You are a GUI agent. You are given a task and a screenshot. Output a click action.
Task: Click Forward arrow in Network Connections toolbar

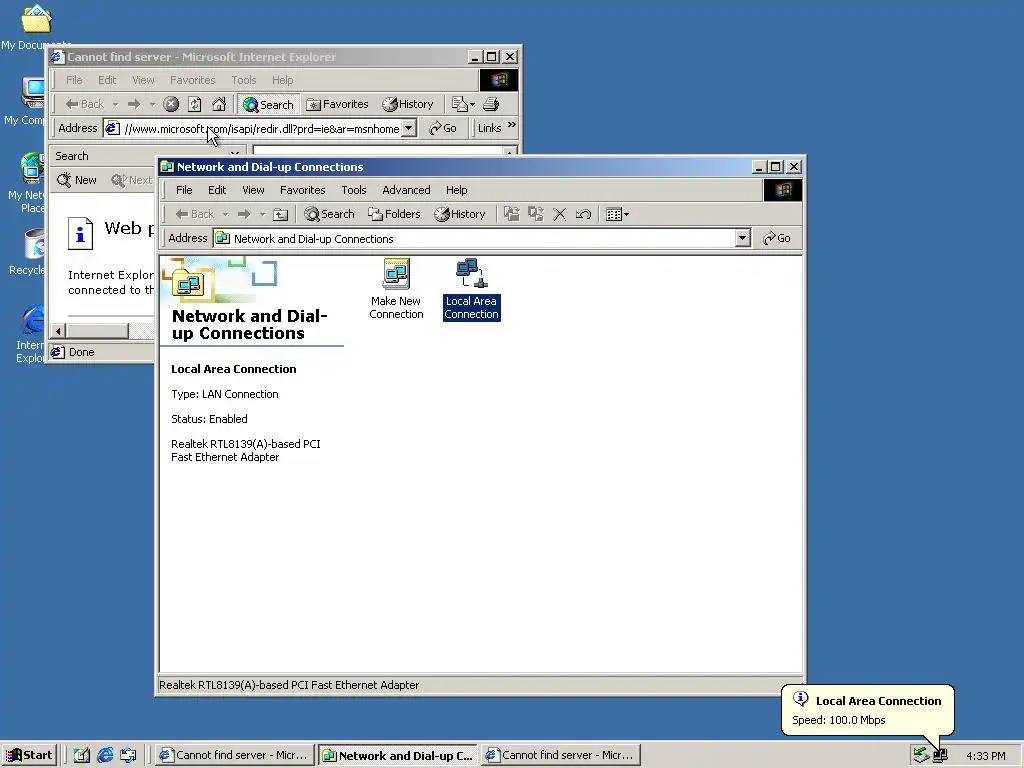tap(244, 214)
